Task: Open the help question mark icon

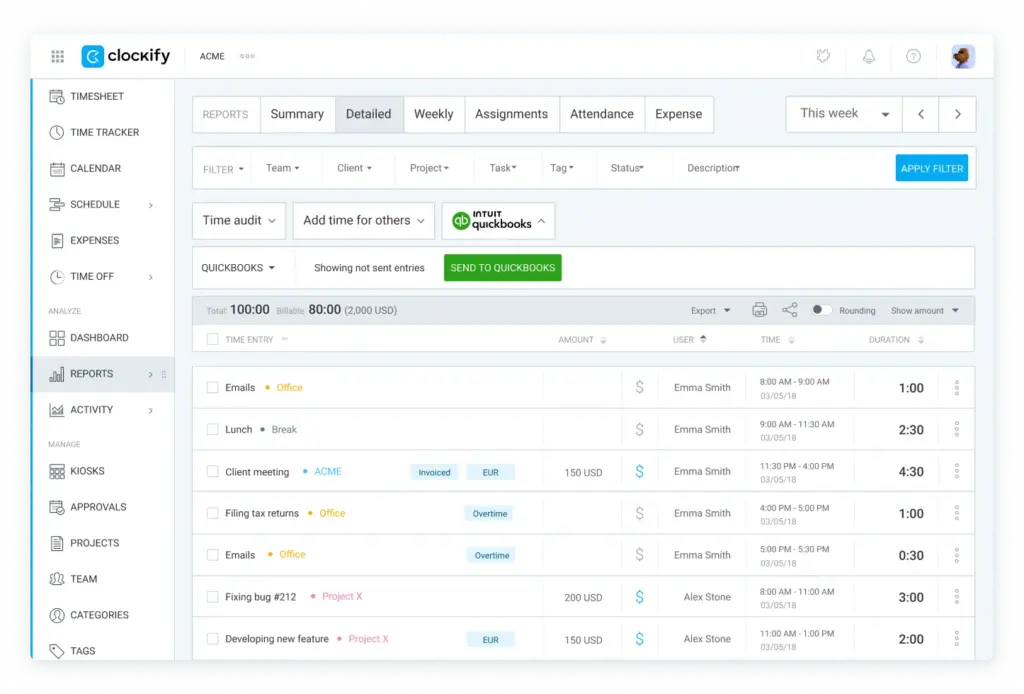Action: (914, 56)
